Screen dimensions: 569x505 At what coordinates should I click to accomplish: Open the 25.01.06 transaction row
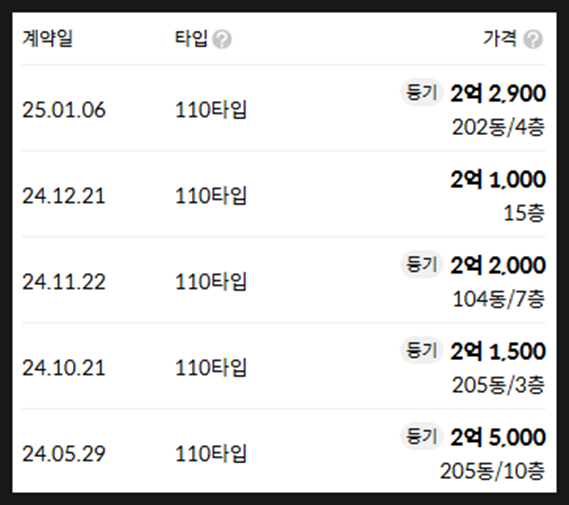pyautogui.click(x=283, y=108)
